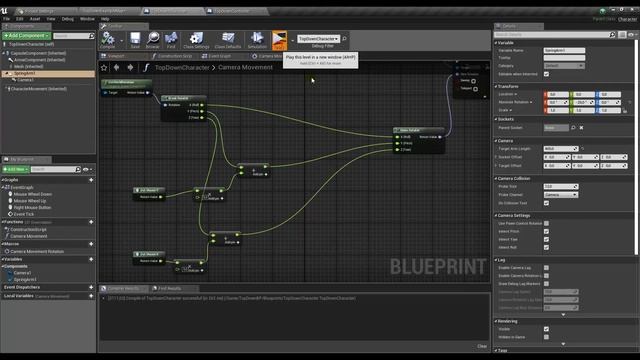Click the search icon in Components panel

(91, 36)
